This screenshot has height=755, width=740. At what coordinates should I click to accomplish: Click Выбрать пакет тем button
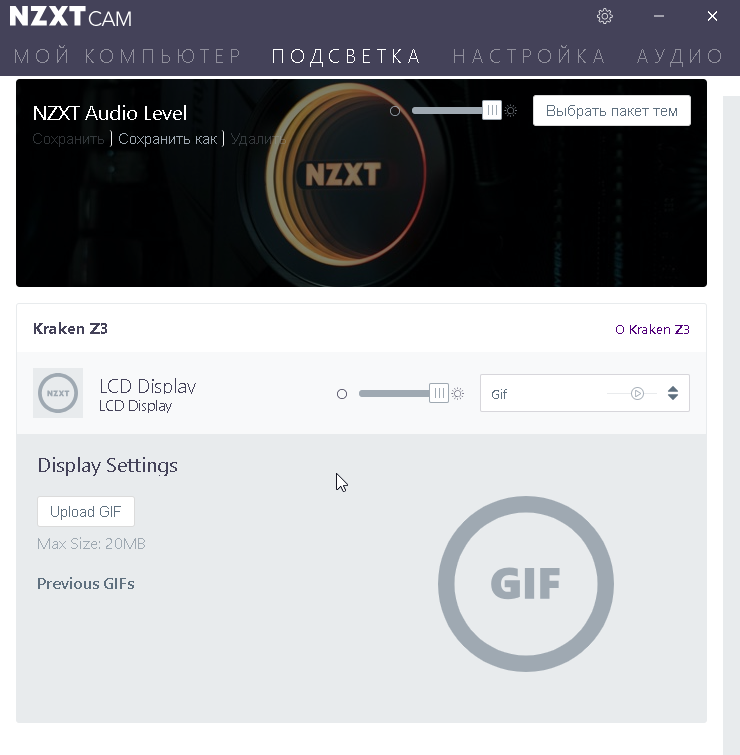(611, 111)
